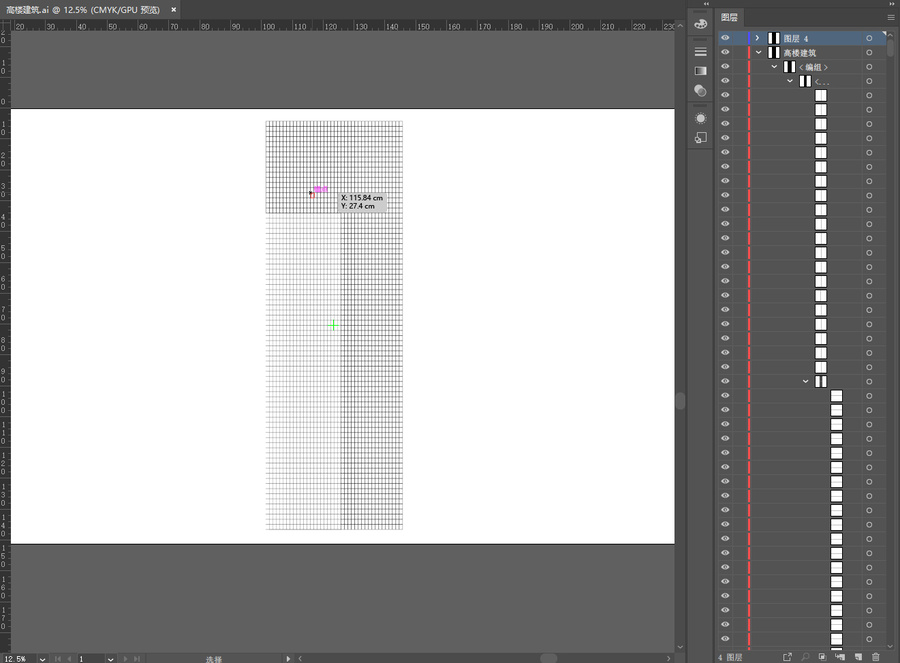Collapse the panel dock with double-arrow
This screenshot has width=900, height=663.
click(x=891, y=3)
